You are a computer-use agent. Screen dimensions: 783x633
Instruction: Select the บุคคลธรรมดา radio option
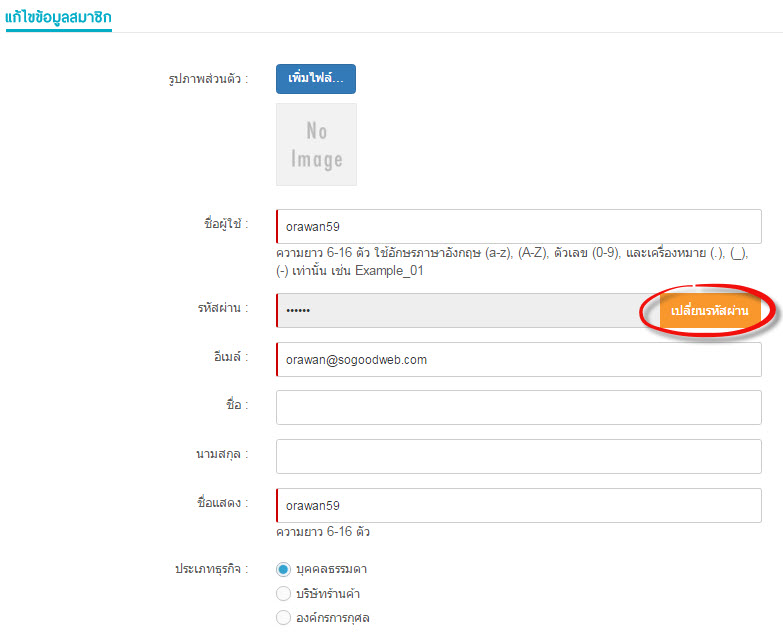283,569
